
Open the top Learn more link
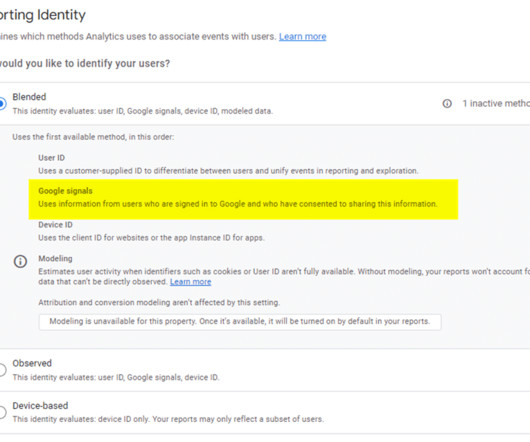[x=303, y=36]
